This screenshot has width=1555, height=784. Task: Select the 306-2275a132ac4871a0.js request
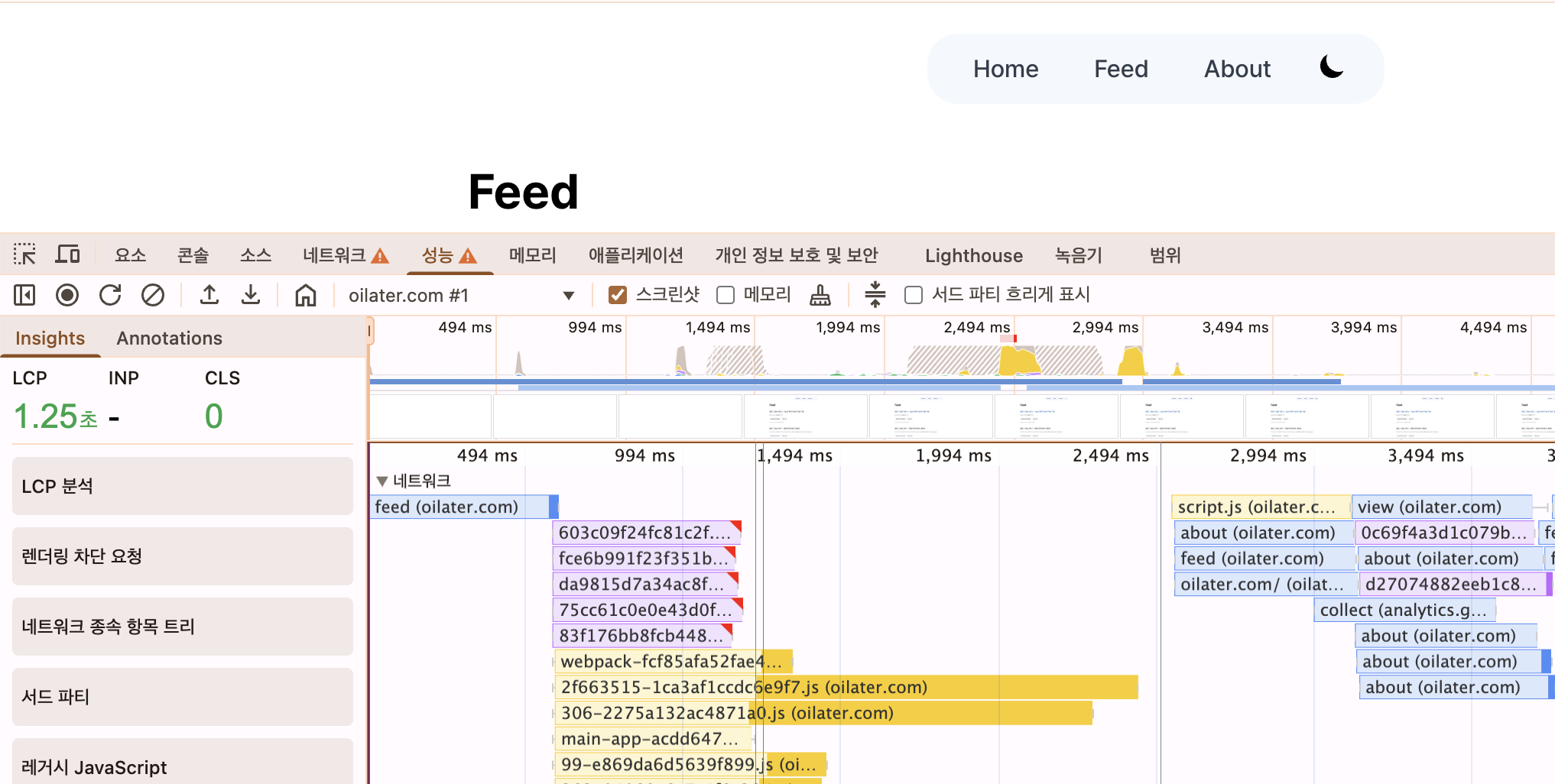(823, 713)
